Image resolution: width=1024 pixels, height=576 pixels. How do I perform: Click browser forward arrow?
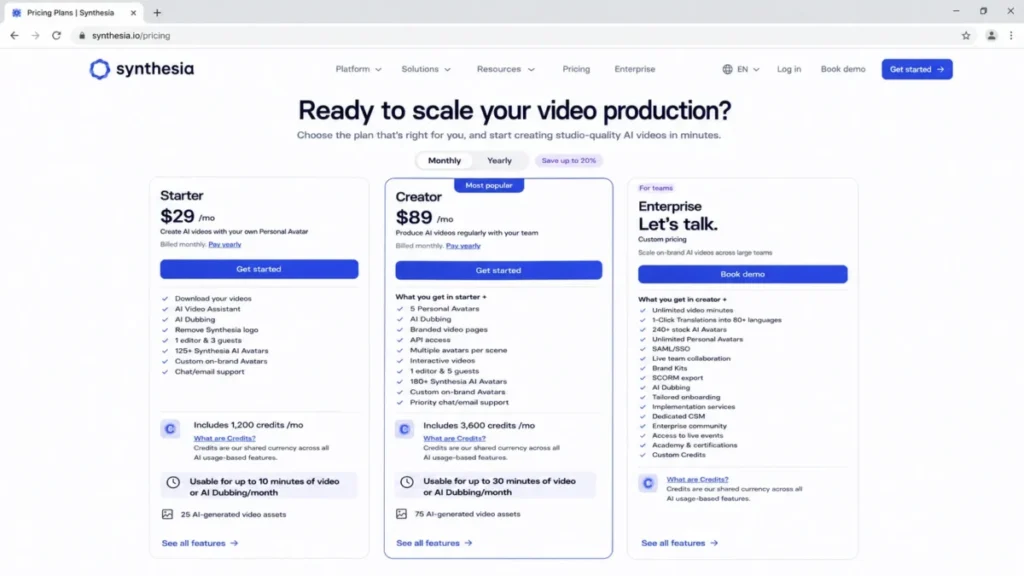35,35
